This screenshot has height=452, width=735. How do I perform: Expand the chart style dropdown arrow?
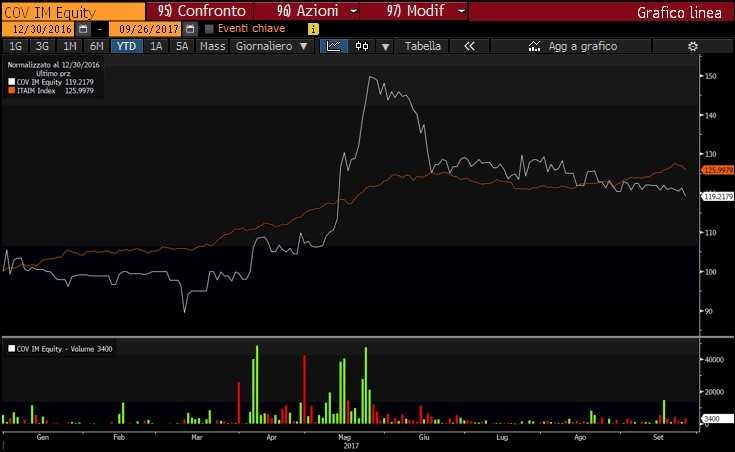tap(384, 46)
